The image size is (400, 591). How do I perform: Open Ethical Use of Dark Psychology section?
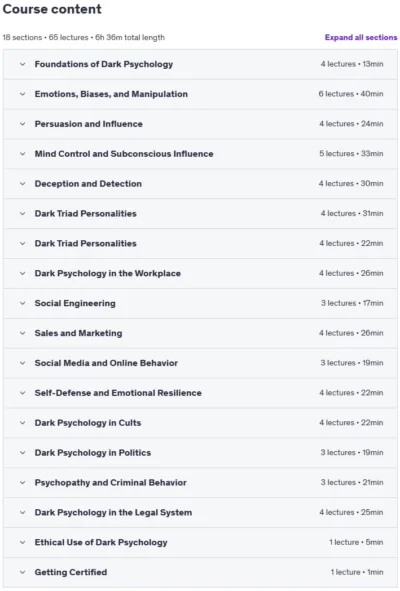(200, 542)
